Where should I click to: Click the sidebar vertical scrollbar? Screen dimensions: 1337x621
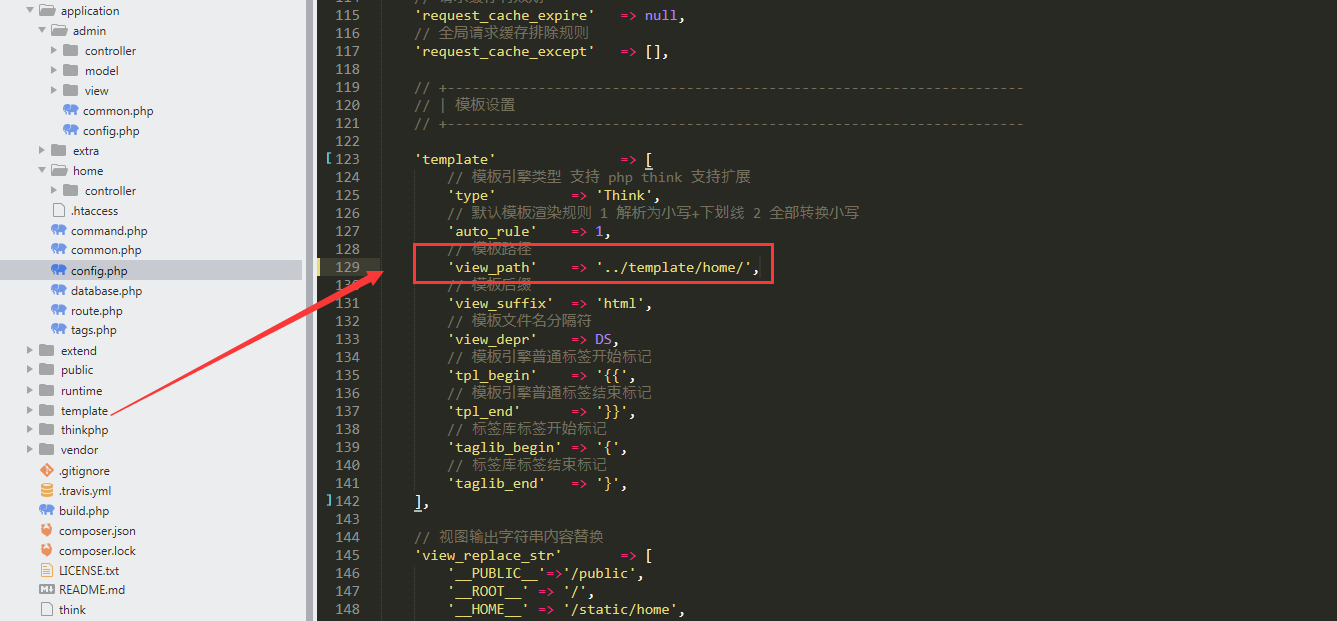click(x=310, y=300)
